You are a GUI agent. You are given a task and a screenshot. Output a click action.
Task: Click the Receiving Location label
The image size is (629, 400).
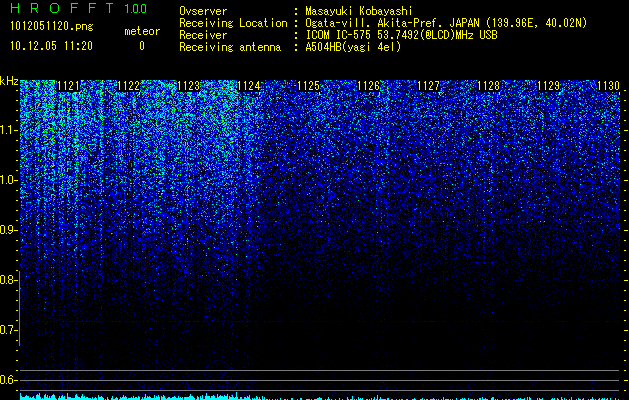(x=233, y=23)
